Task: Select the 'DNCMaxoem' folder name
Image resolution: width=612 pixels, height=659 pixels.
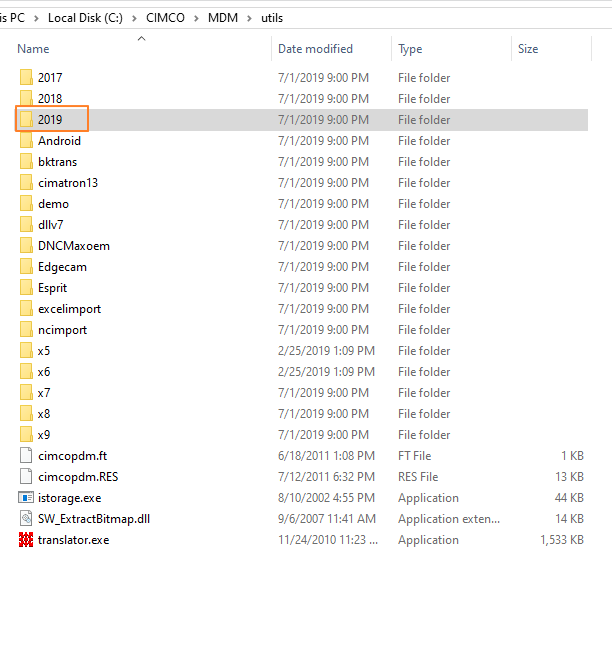Action: tap(74, 245)
